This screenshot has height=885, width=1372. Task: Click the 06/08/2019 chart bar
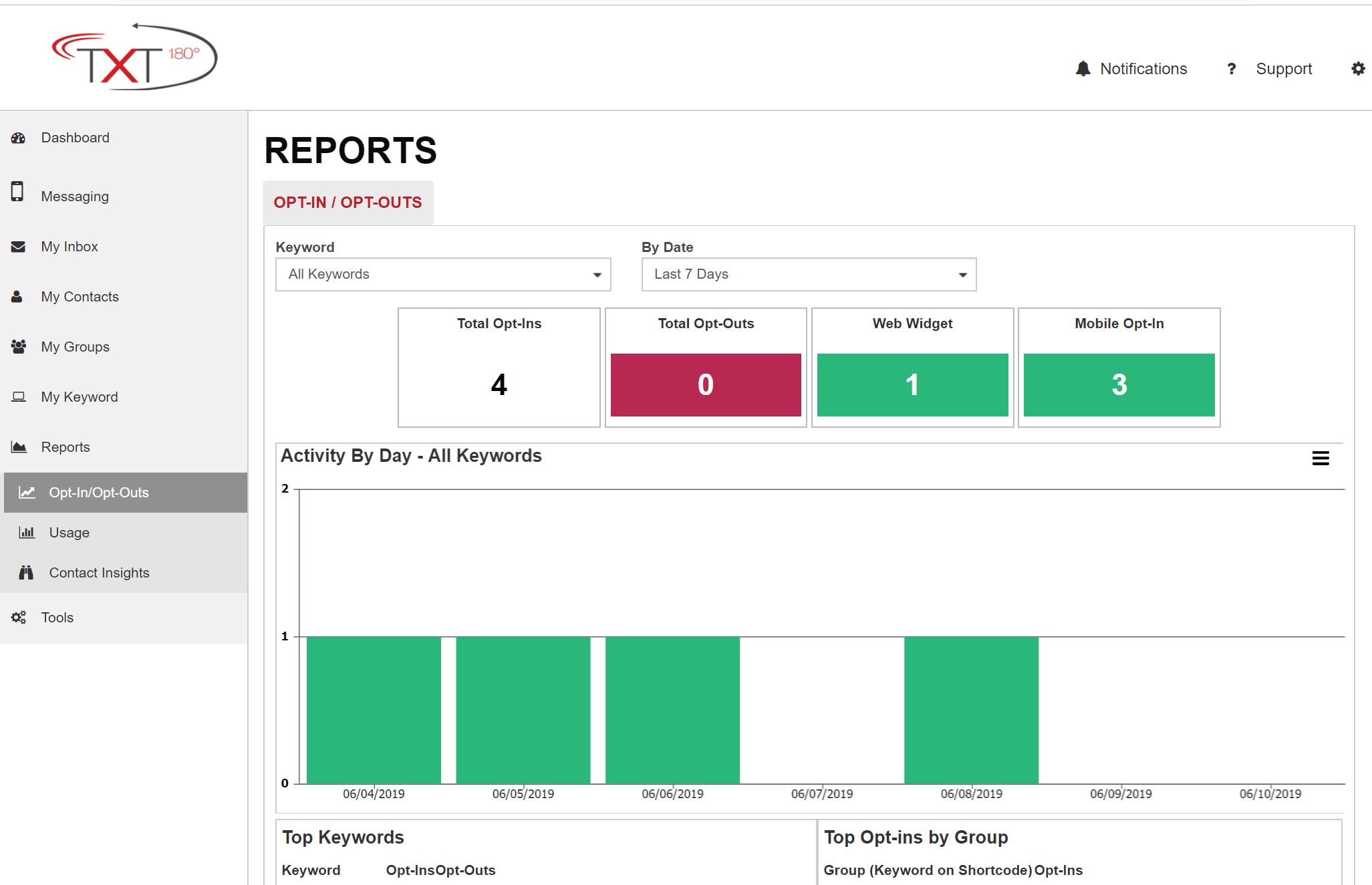point(971,710)
